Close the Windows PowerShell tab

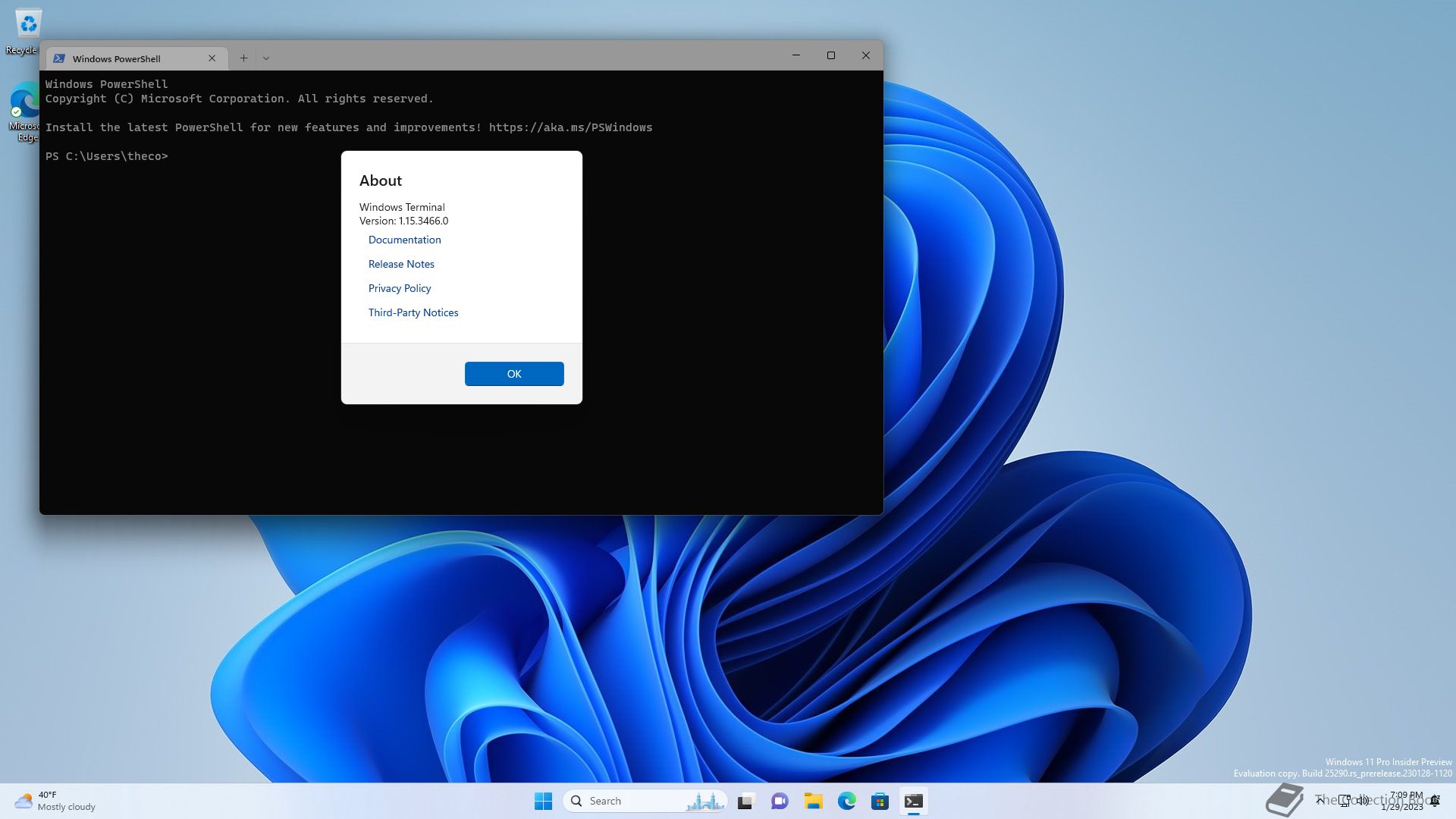coord(212,58)
